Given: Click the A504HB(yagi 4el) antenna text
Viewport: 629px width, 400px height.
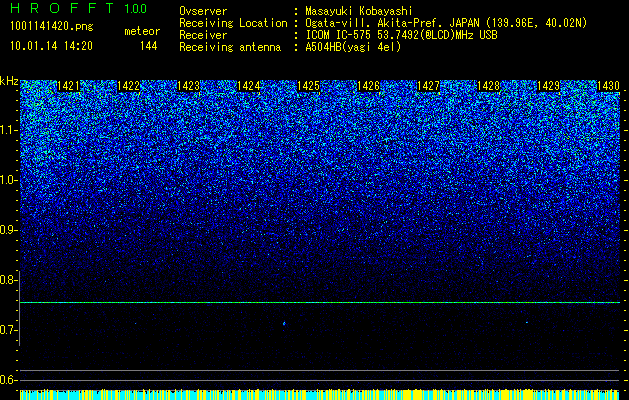Looking at the screenshot, I should (353, 47).
